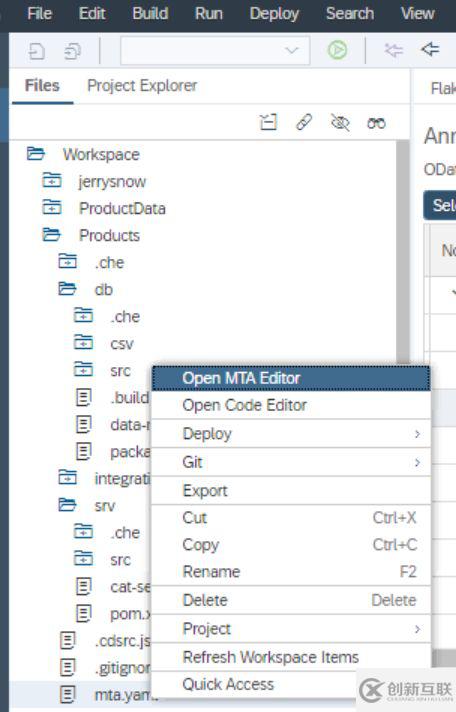Open the Search menu

[x=350, y=14]
